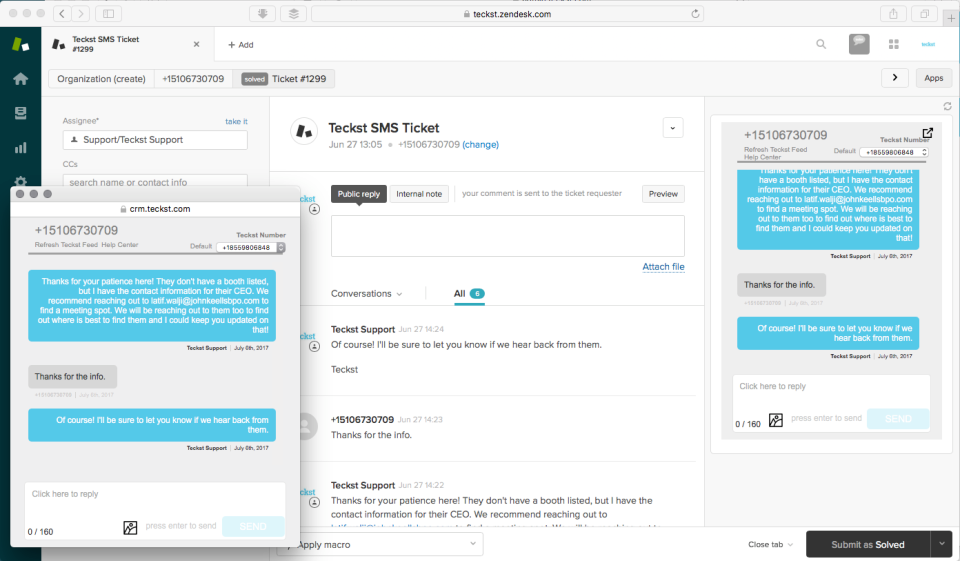
Task: Go back in Safari
Action: [62, 13]
